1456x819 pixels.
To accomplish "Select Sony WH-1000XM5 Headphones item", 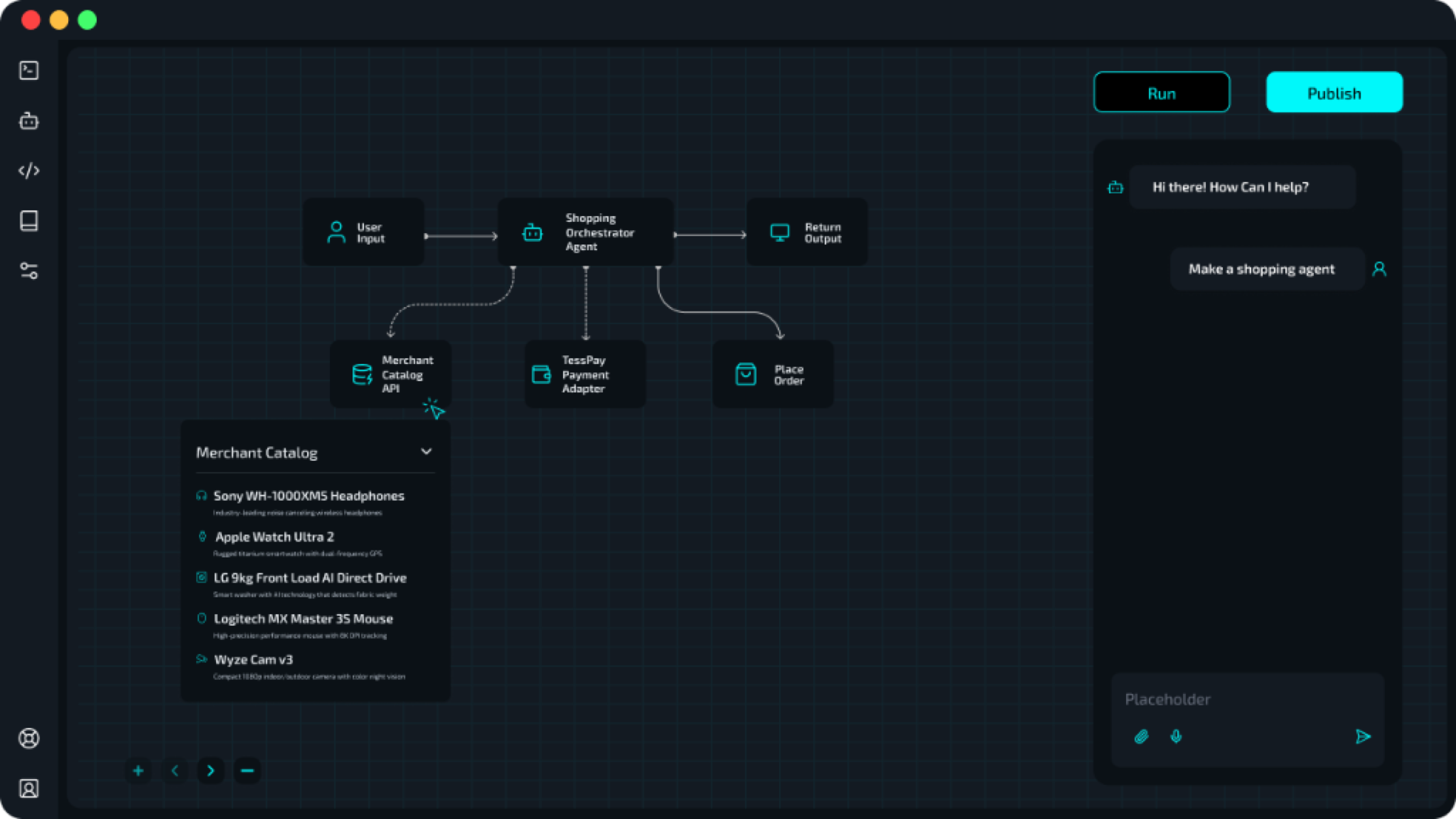I will (x=309, y=496).
